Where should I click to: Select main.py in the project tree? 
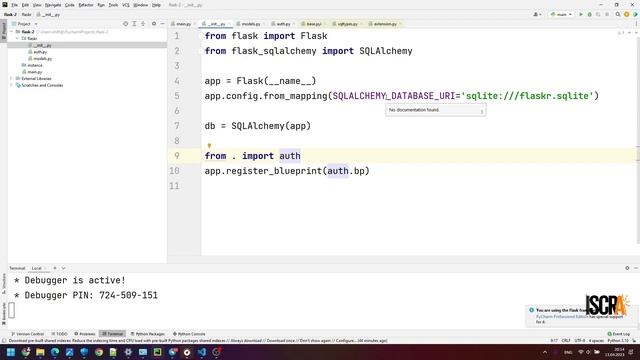32,72
